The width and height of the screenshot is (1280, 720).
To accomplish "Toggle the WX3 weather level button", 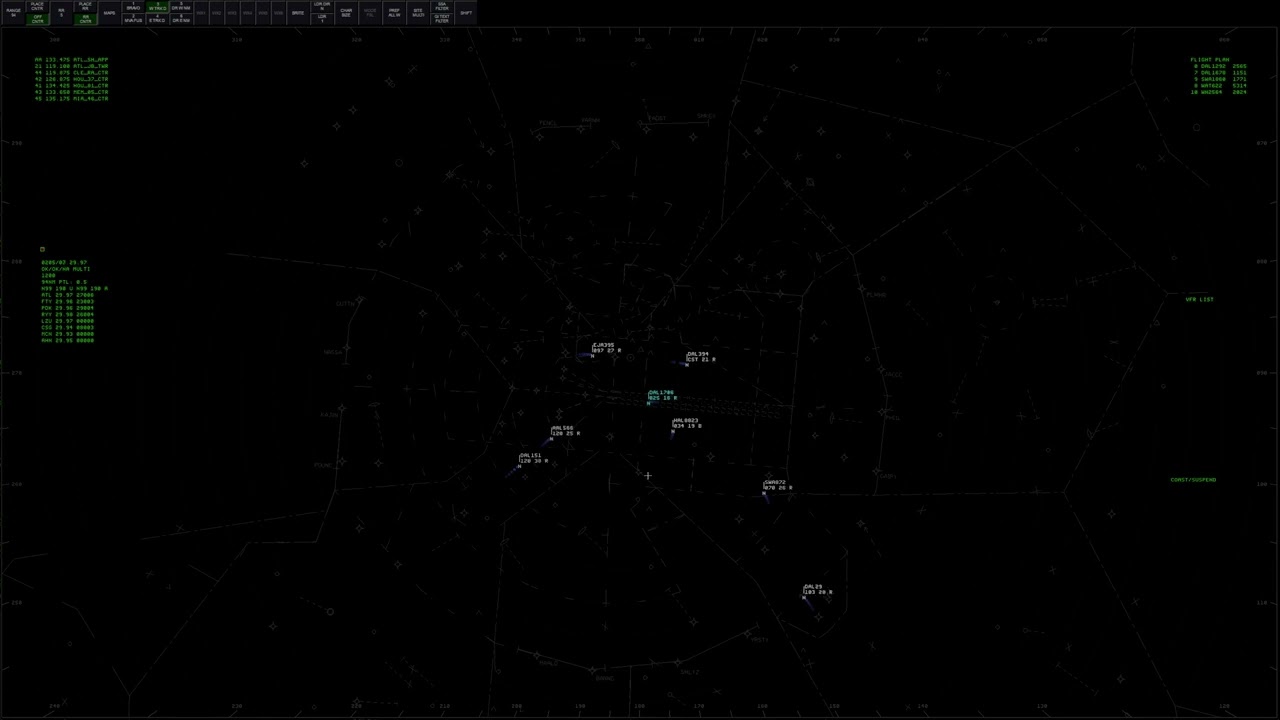I will 232,12.
